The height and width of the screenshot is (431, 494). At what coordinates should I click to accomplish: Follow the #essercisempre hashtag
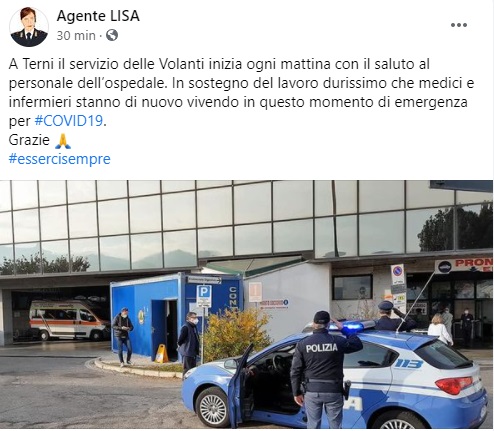59,159
